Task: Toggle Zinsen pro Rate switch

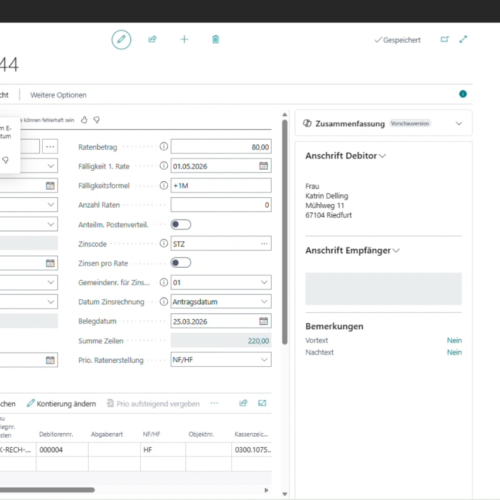Action: point(181,263)
